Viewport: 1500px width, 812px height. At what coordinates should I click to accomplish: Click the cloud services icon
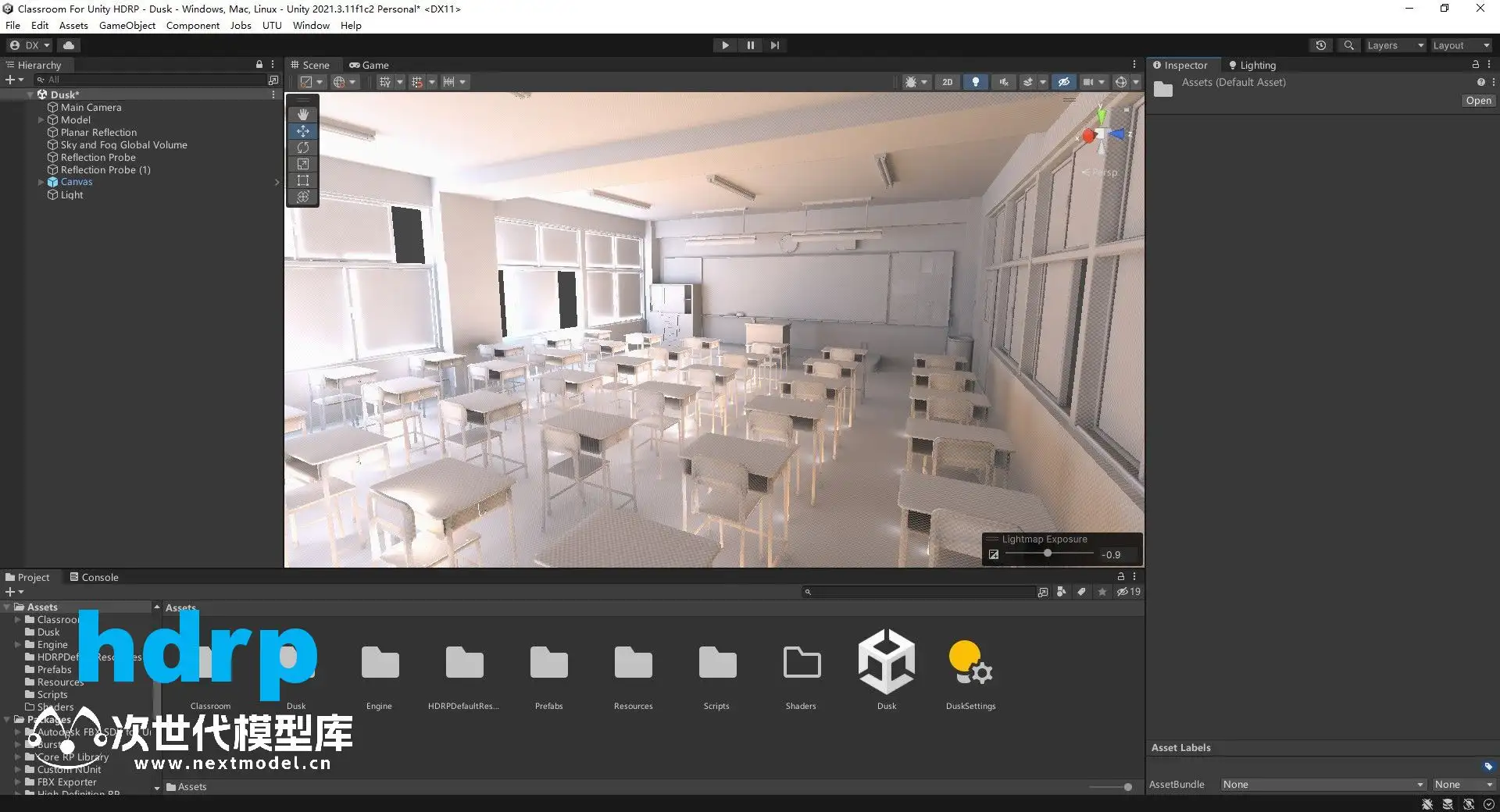(69, 45)
